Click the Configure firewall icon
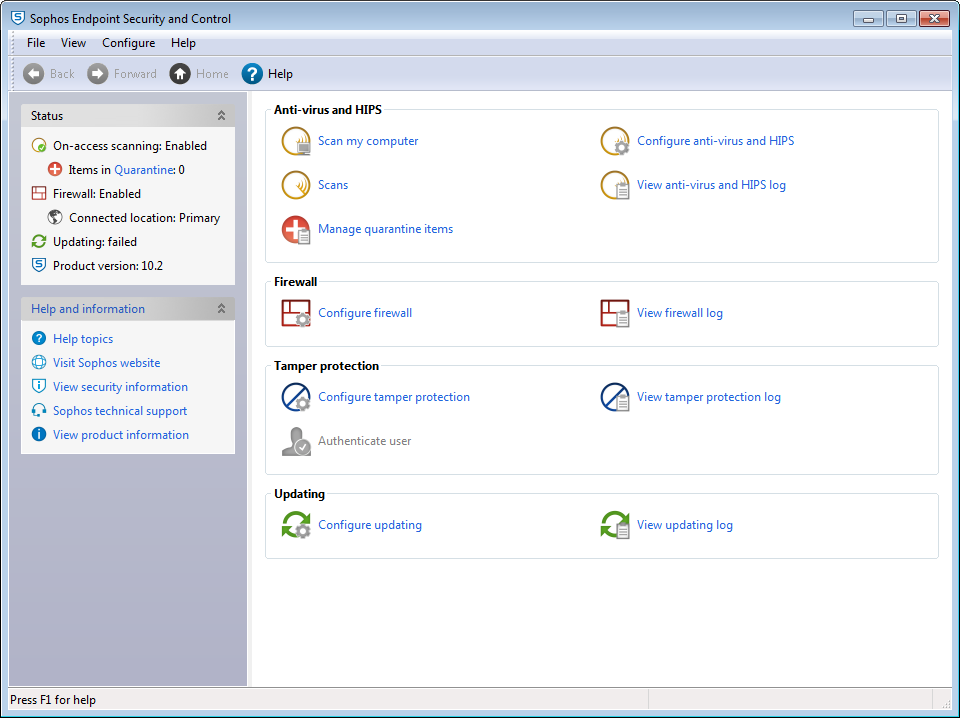Image resolution: width=960 pixels, height=718 pixels. pyautogui.click(x=296, y=314)
